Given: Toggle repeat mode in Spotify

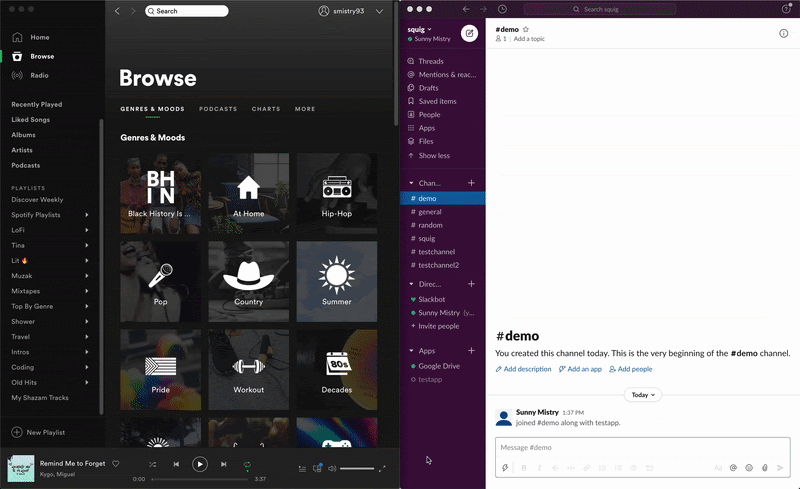Looking at the screenshot, I should tap(247, 464).
